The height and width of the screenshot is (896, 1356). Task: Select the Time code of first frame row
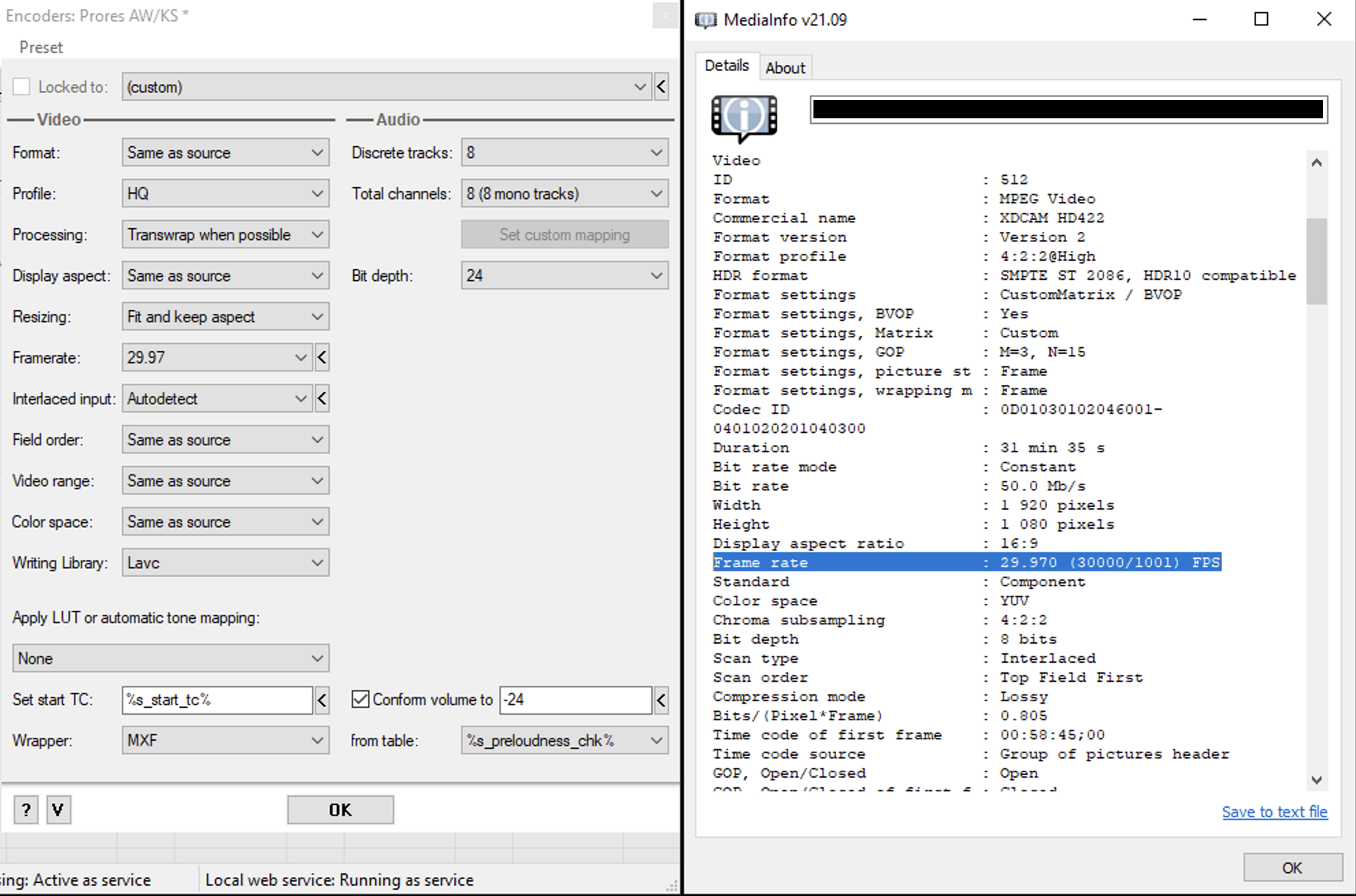click(x=909, y=735)
